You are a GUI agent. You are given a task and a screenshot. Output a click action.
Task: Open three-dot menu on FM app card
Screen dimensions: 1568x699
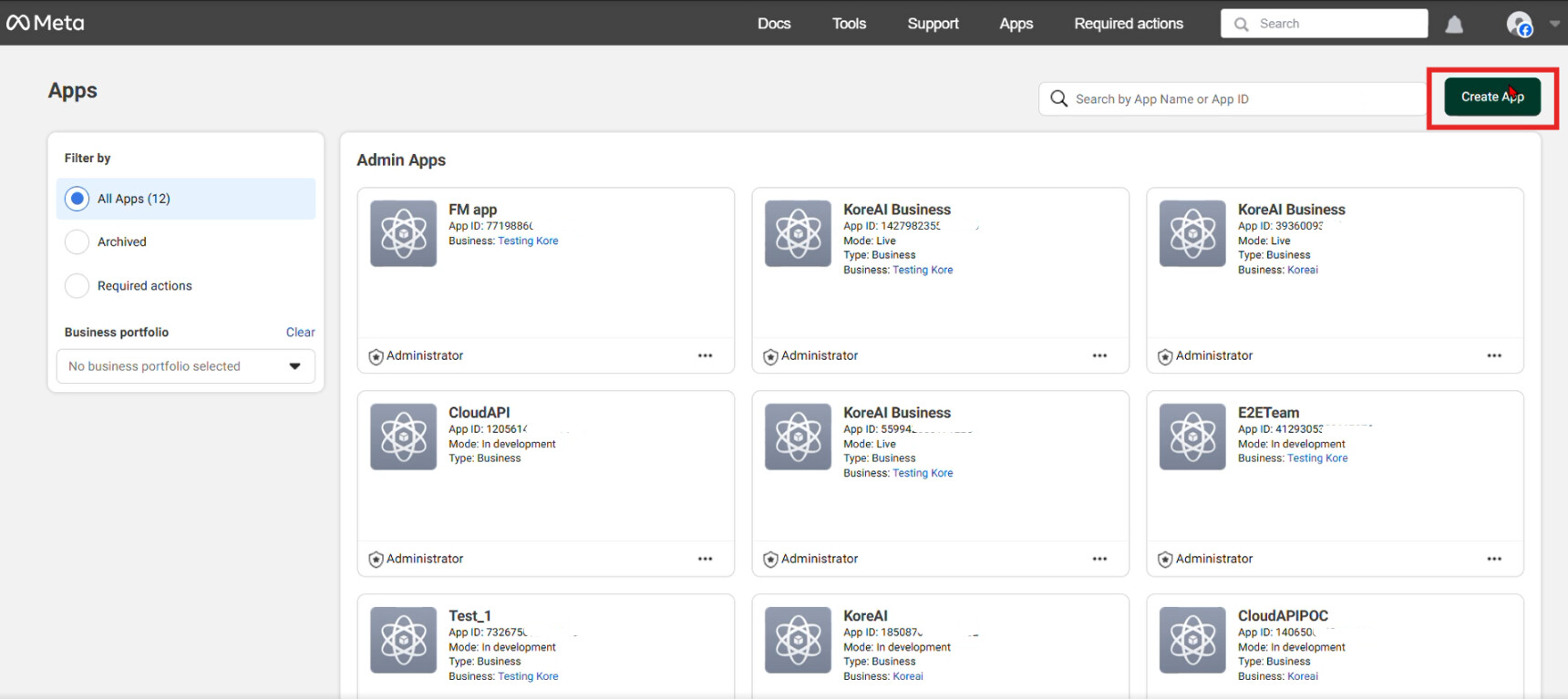[x=705, y=355]
